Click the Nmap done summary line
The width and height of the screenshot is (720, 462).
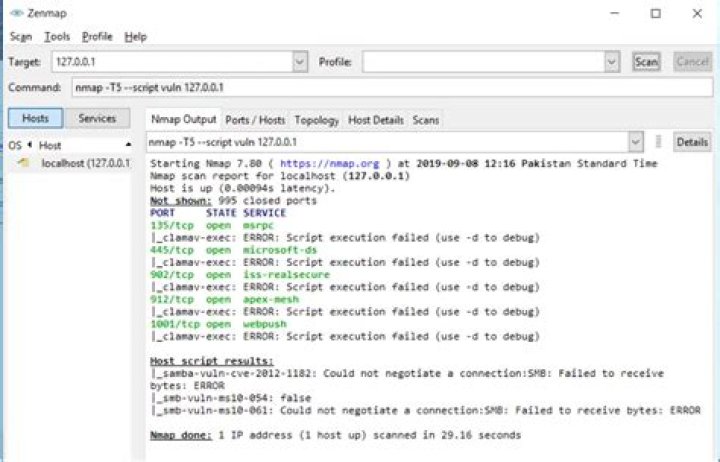[x=336, y=435]
